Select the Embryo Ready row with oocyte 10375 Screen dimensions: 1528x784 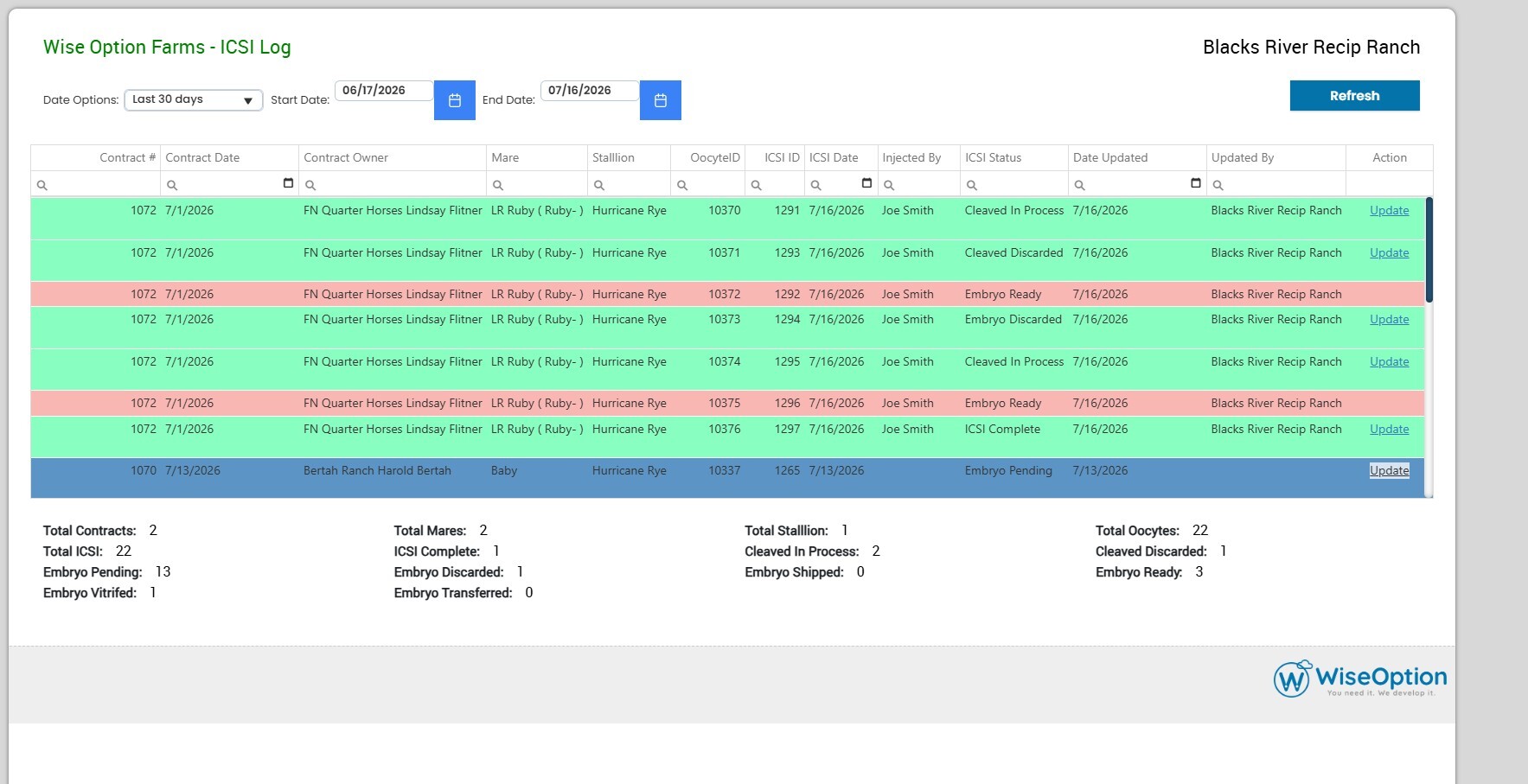pyautogui.click(x=727, y=403)
